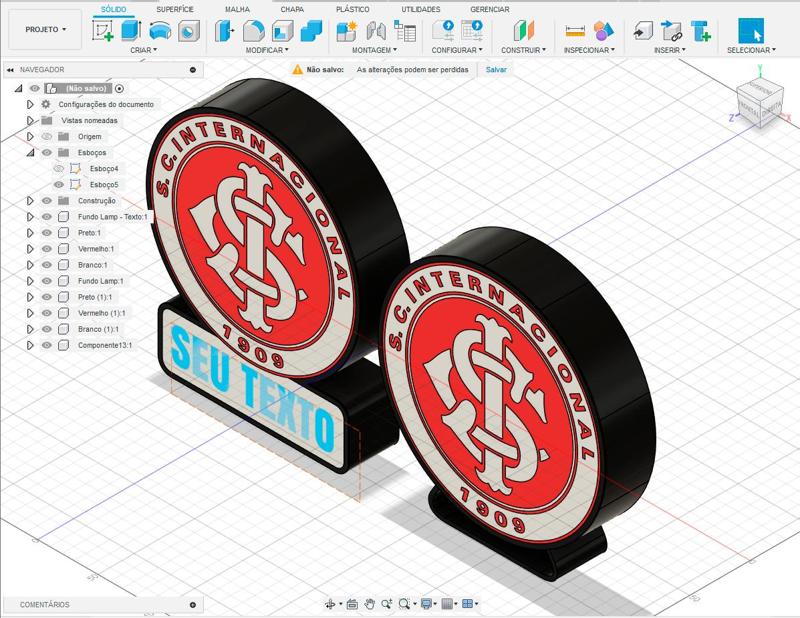Open the MONTAGEM menu
Screen dimensions: 800x618
coord(374,50)
